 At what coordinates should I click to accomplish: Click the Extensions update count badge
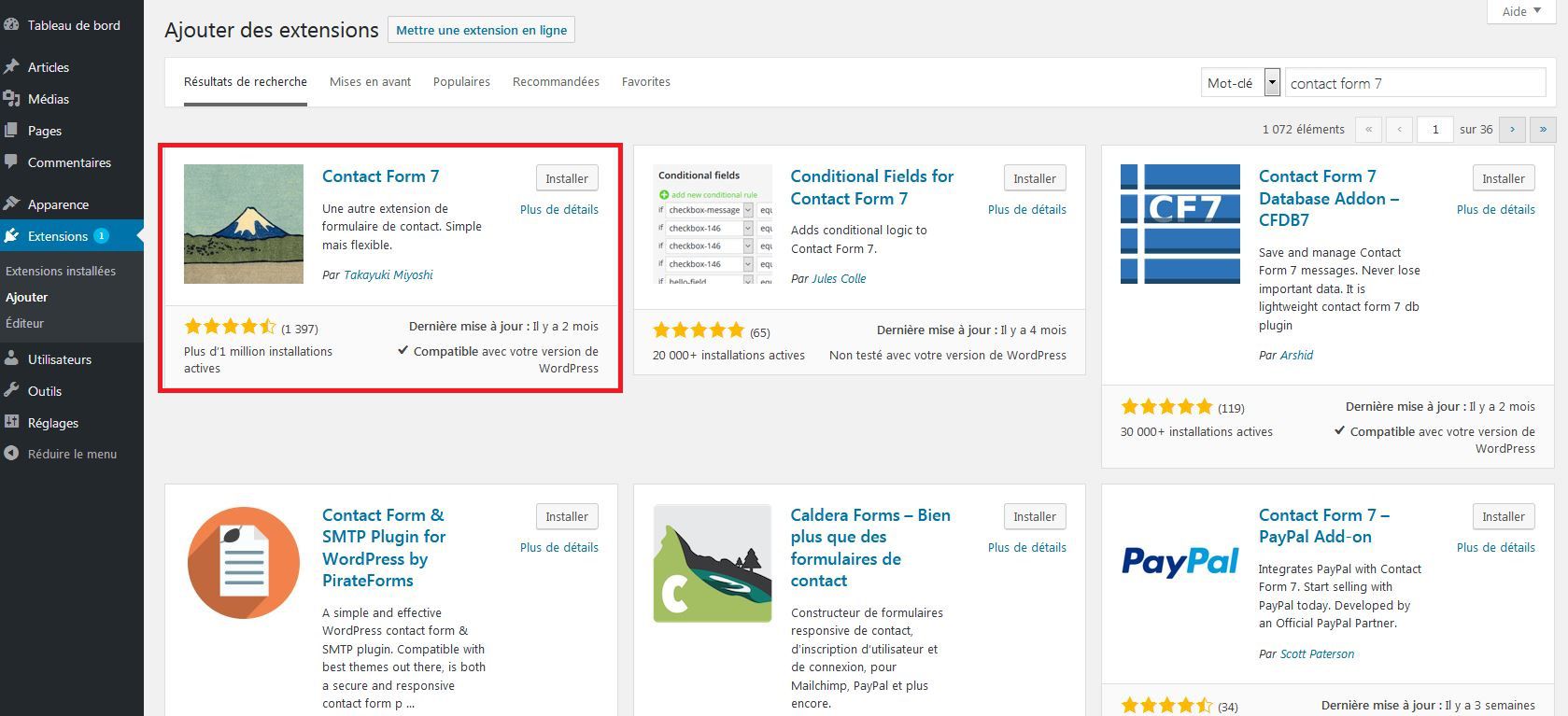[x=101, y=236]
